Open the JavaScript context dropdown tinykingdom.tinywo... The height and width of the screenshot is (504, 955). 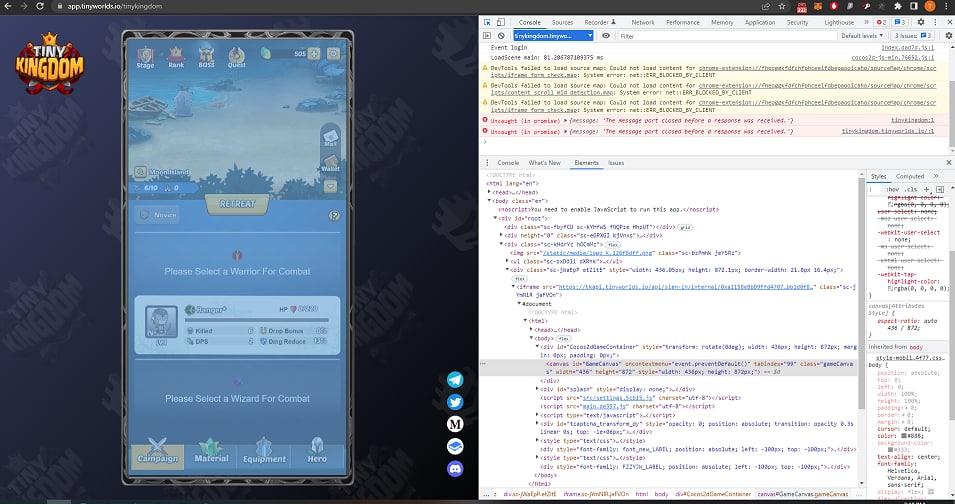[553, 36]
